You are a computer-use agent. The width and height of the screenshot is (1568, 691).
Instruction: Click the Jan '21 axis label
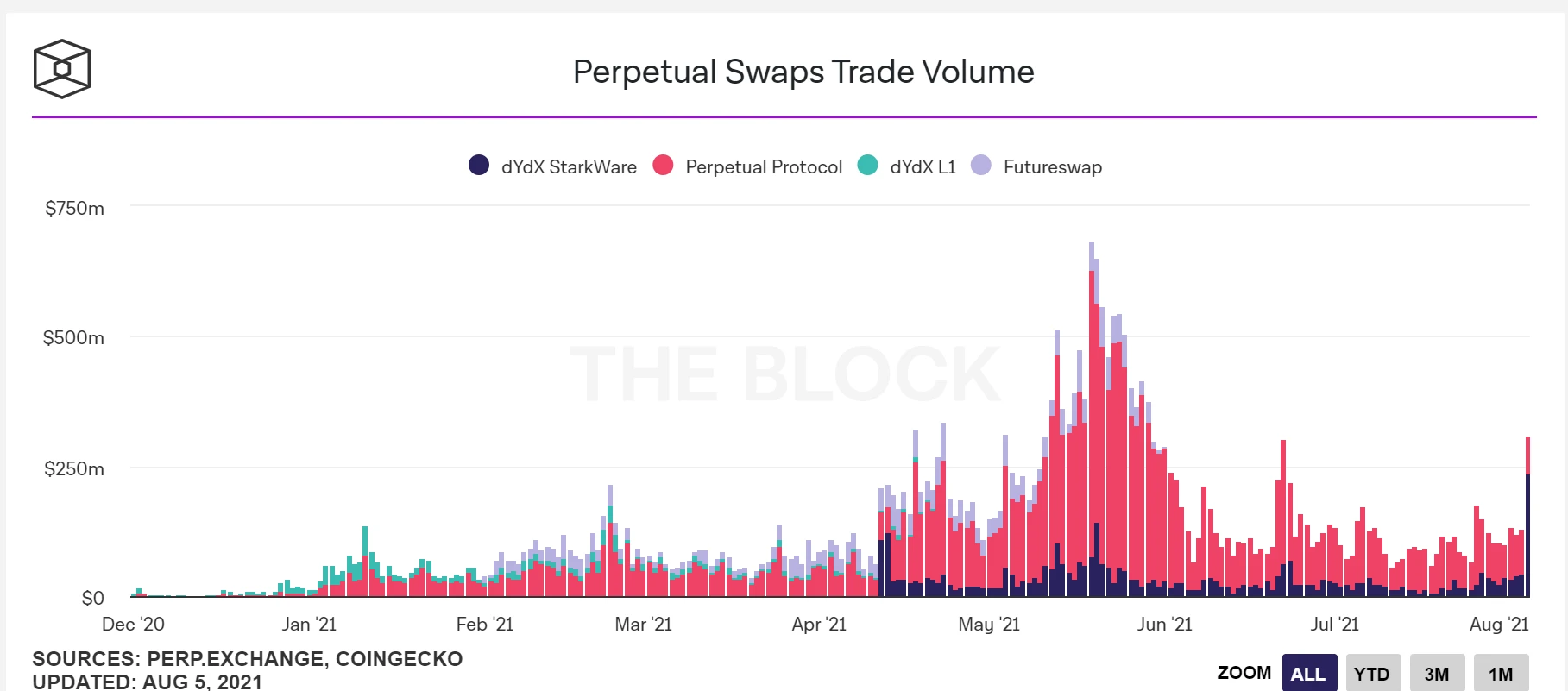pos(309,624)
